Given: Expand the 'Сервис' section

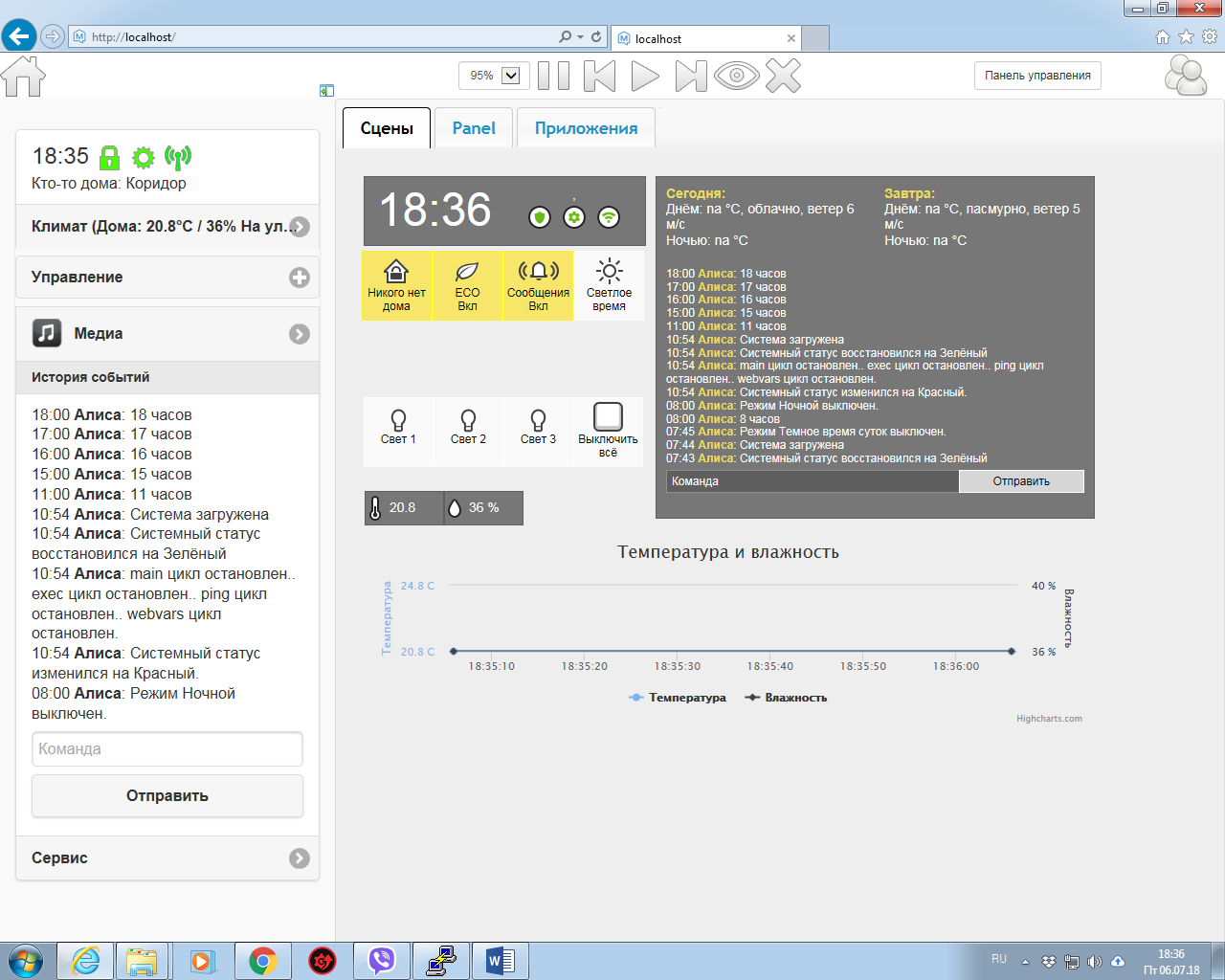Looking at the screenshot, I should (300, 858).
